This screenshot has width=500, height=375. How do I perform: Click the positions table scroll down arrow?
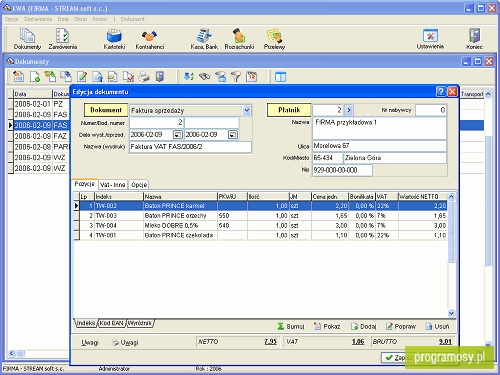(x=451, y=313)
